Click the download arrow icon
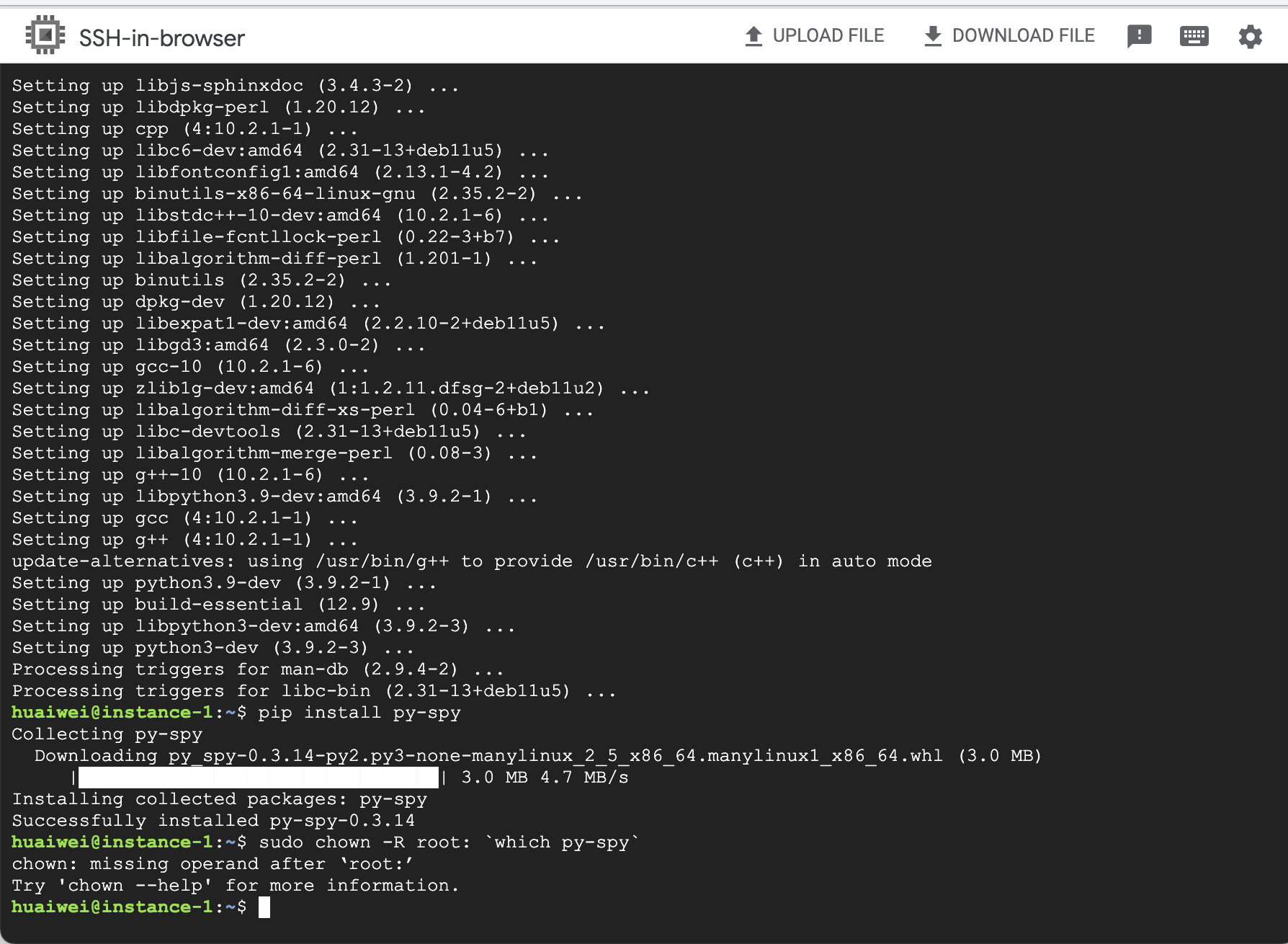The width and height of the screenshot is (1288, 944). pyautogui.click(x=933, y=35)
